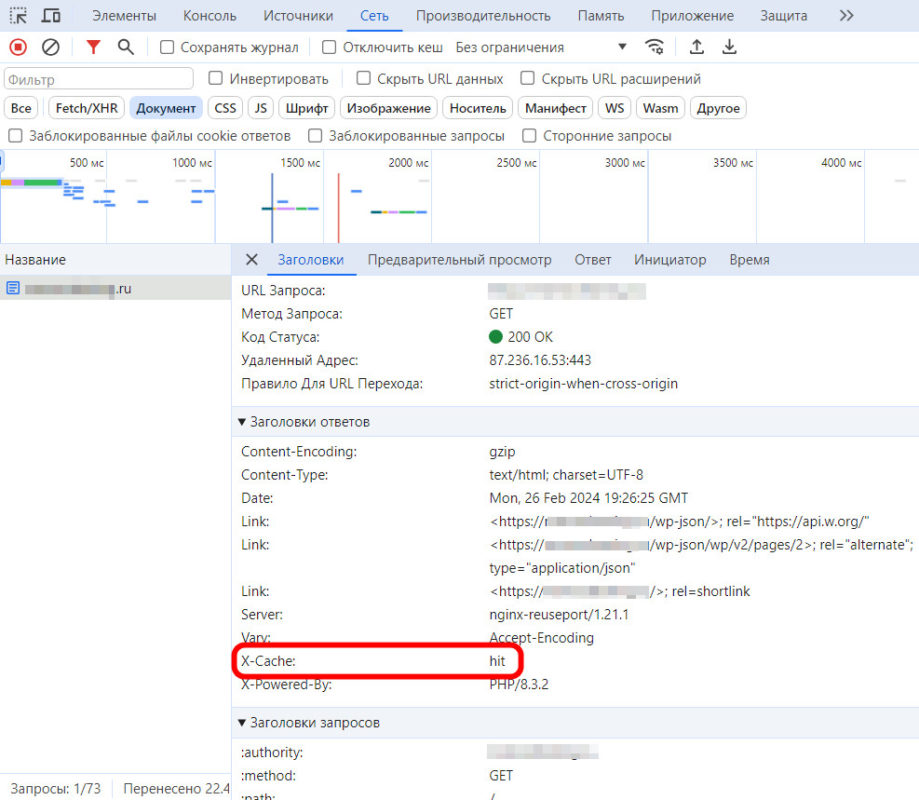The image size is (919, 800).
Task: Filter by Изображение type
Action: (x=389, y=108)
